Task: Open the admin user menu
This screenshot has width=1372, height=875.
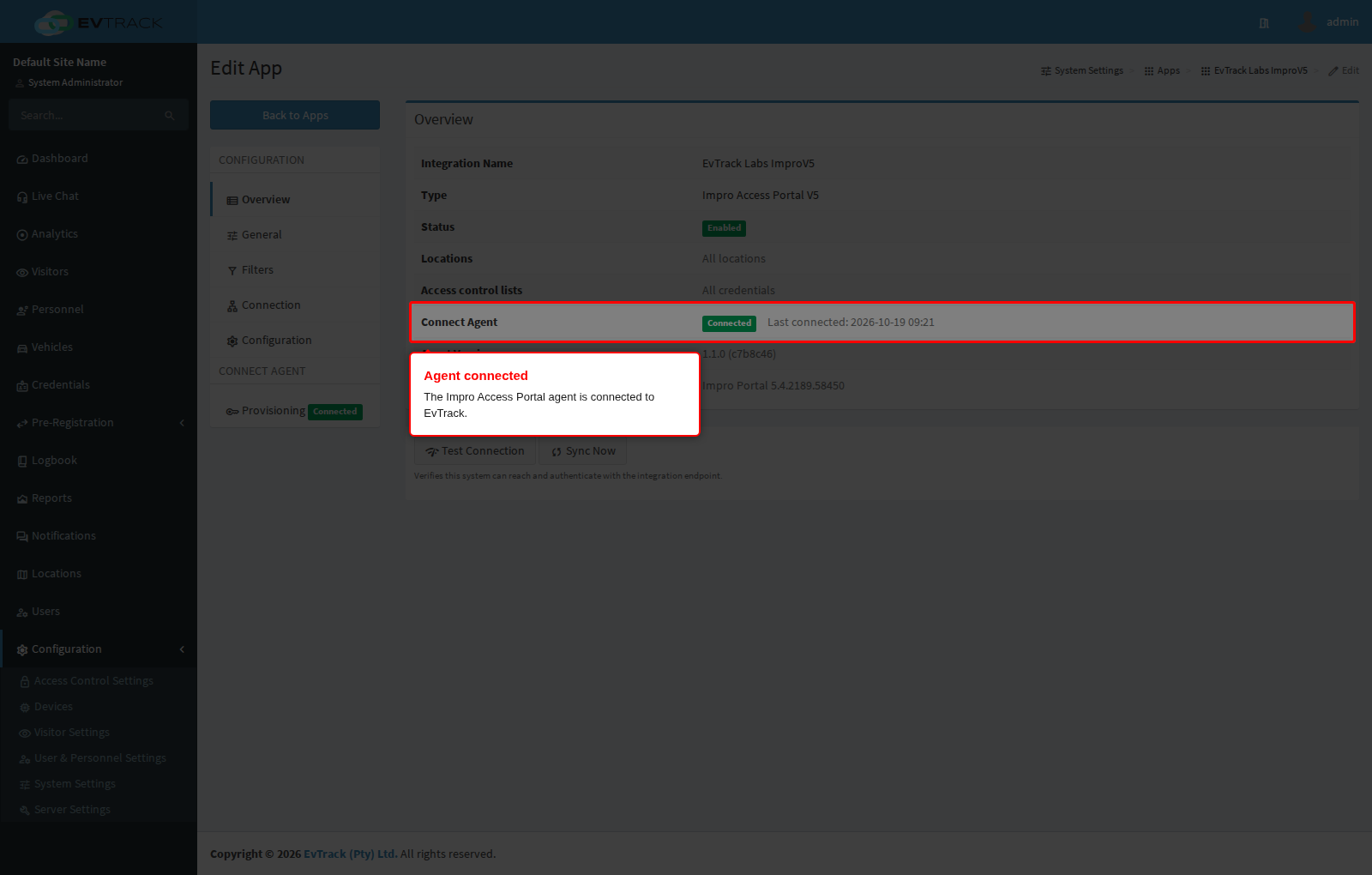Action: tap(1328, 22)
